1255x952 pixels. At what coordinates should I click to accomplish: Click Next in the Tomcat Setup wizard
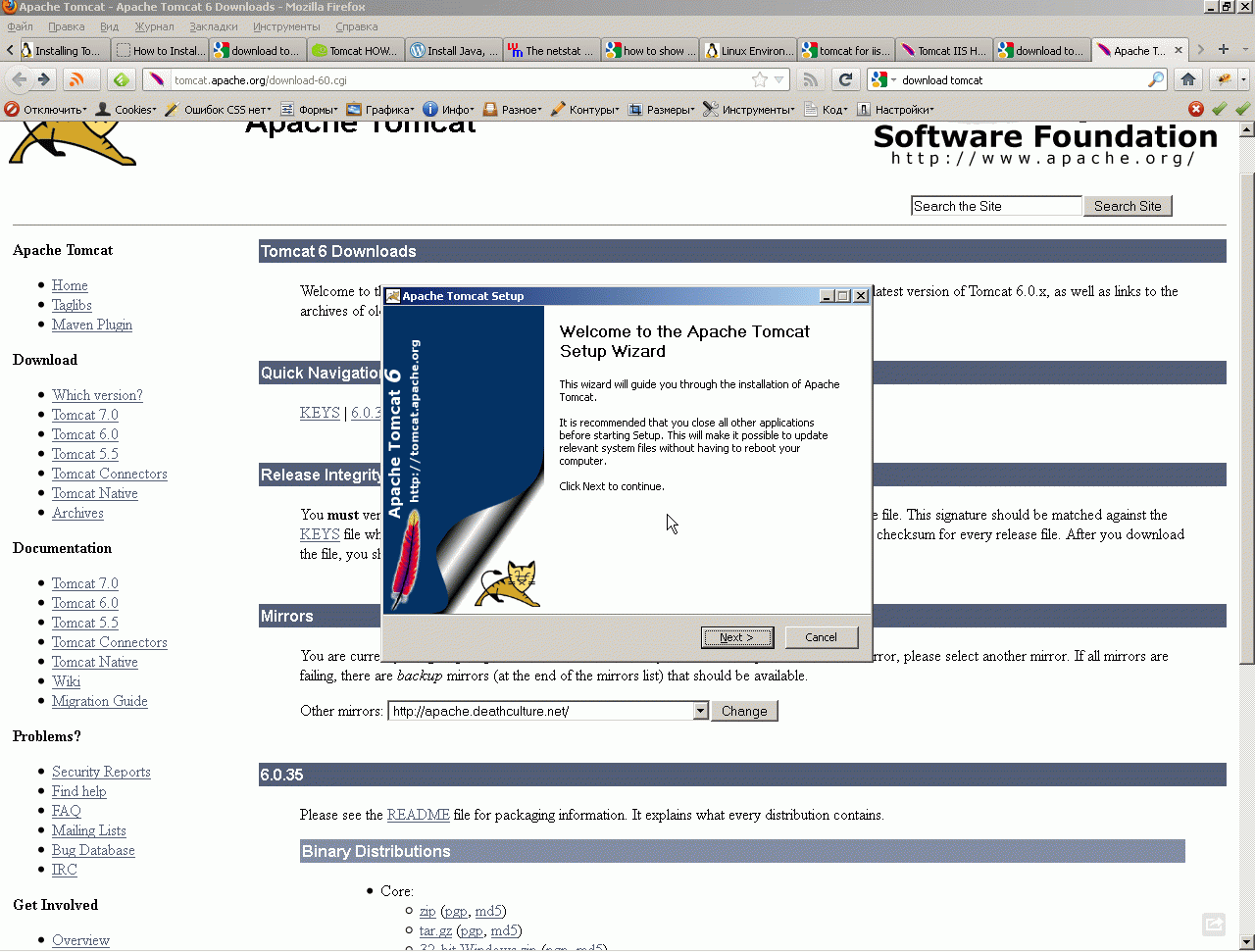tap(737, 637)
